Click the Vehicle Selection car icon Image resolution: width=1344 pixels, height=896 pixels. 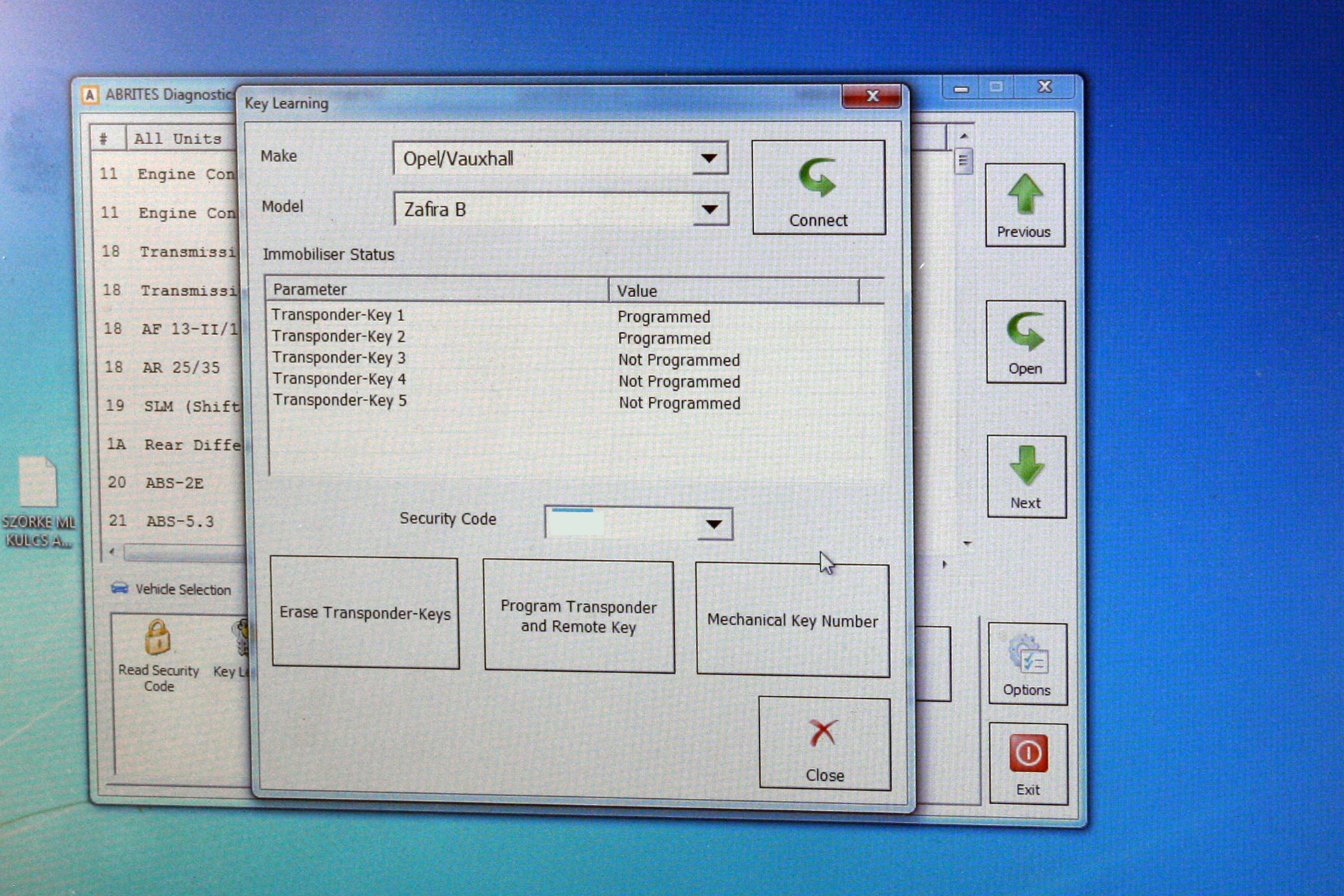tap(119, 588)
